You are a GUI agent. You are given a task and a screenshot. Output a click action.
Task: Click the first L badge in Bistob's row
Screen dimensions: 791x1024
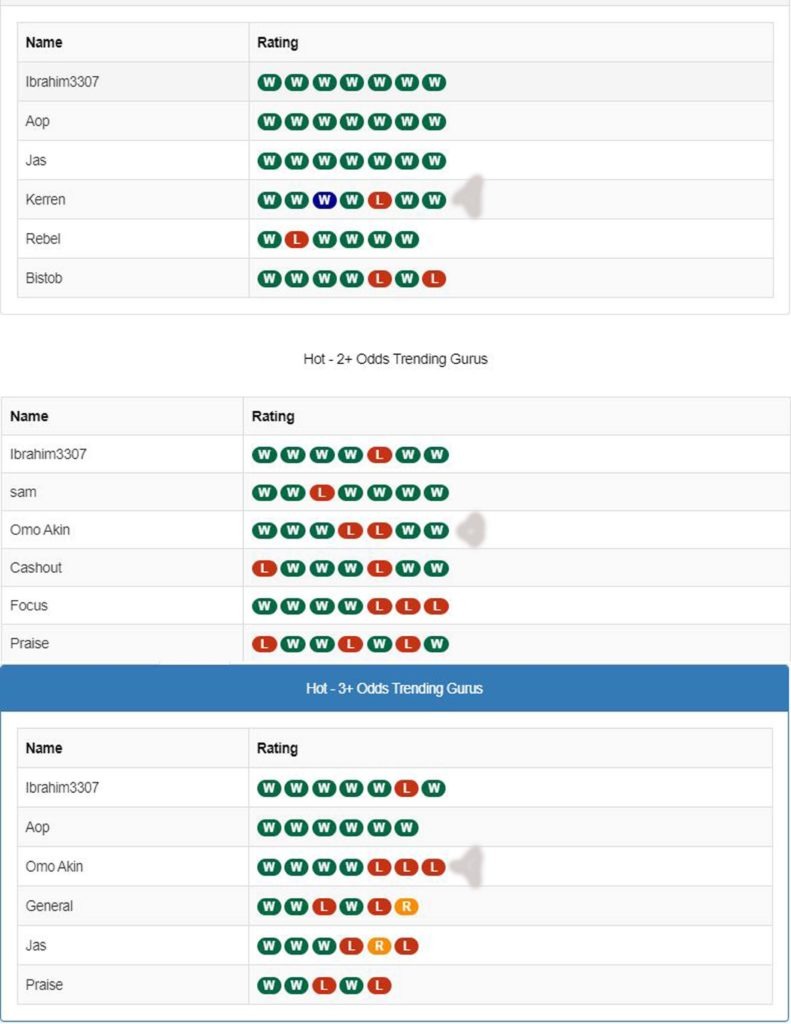pos(379,279)
